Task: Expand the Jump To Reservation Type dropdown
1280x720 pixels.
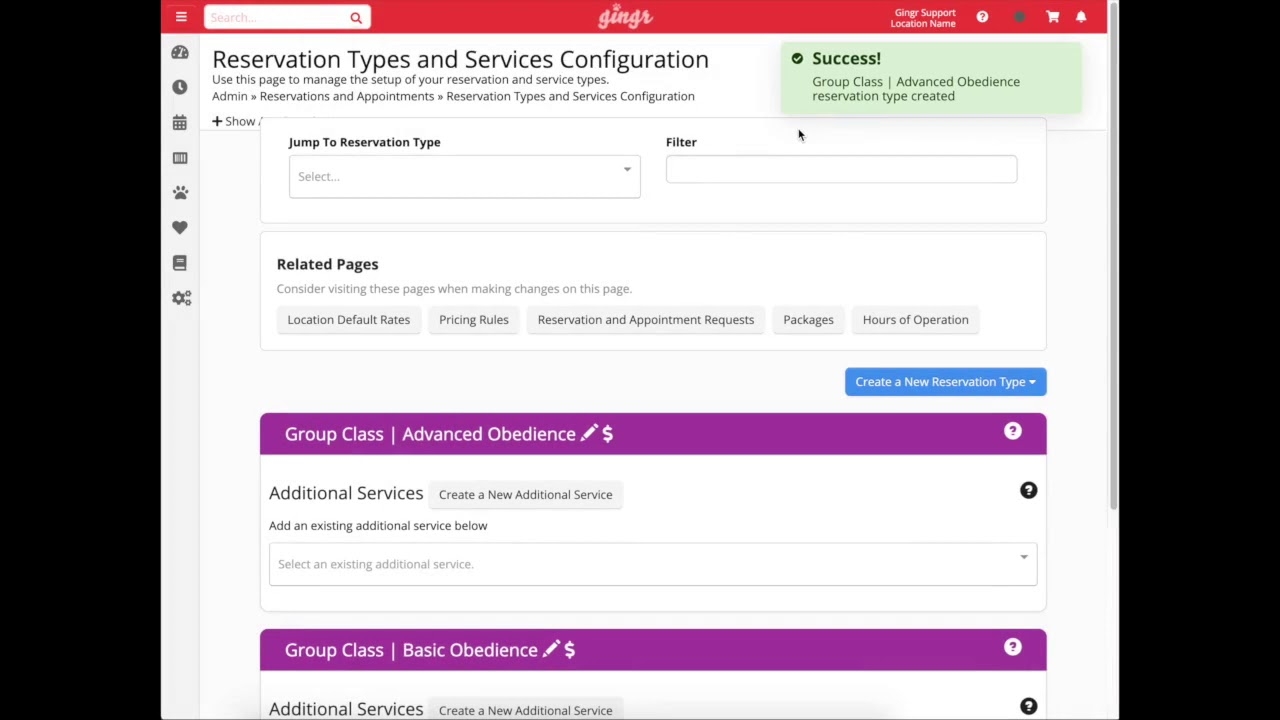Action: click(464, 176)
